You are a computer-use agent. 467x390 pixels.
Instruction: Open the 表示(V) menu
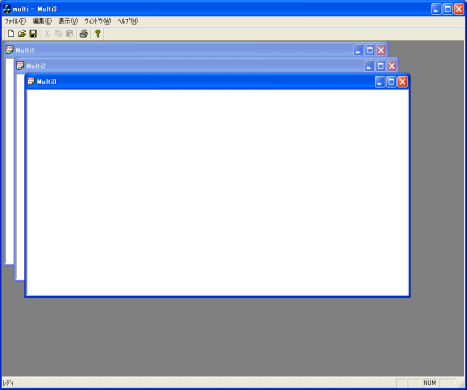point(68,21)
